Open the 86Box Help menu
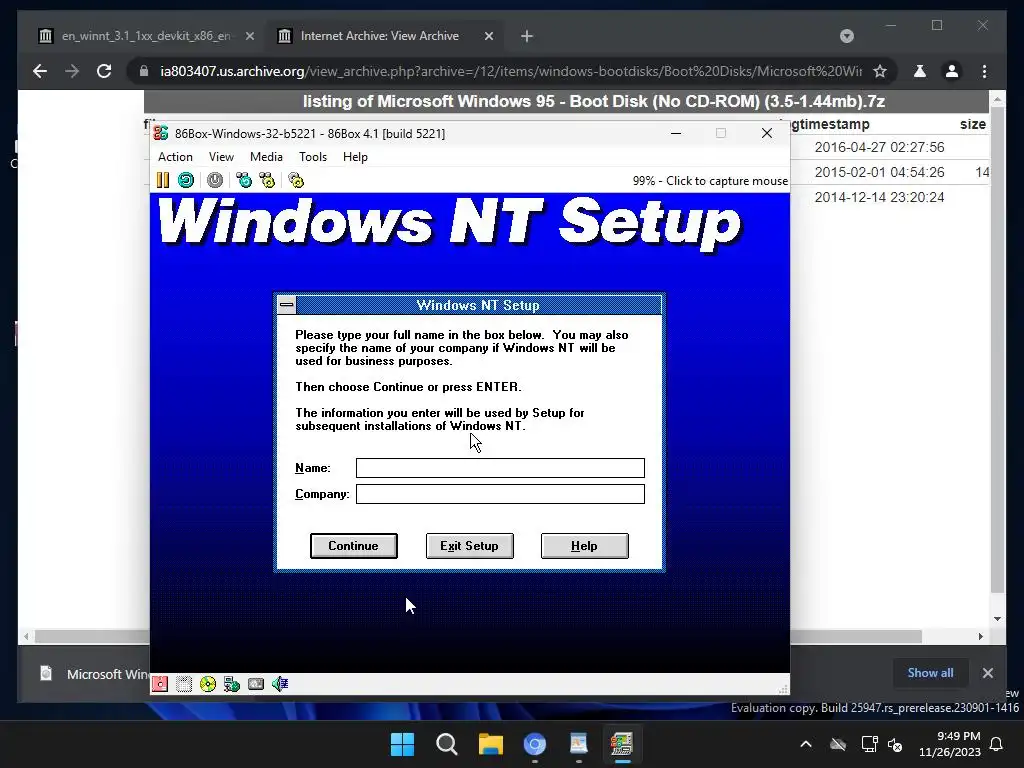This screenshot has height=768, width=1024. [x=355, y=157]
